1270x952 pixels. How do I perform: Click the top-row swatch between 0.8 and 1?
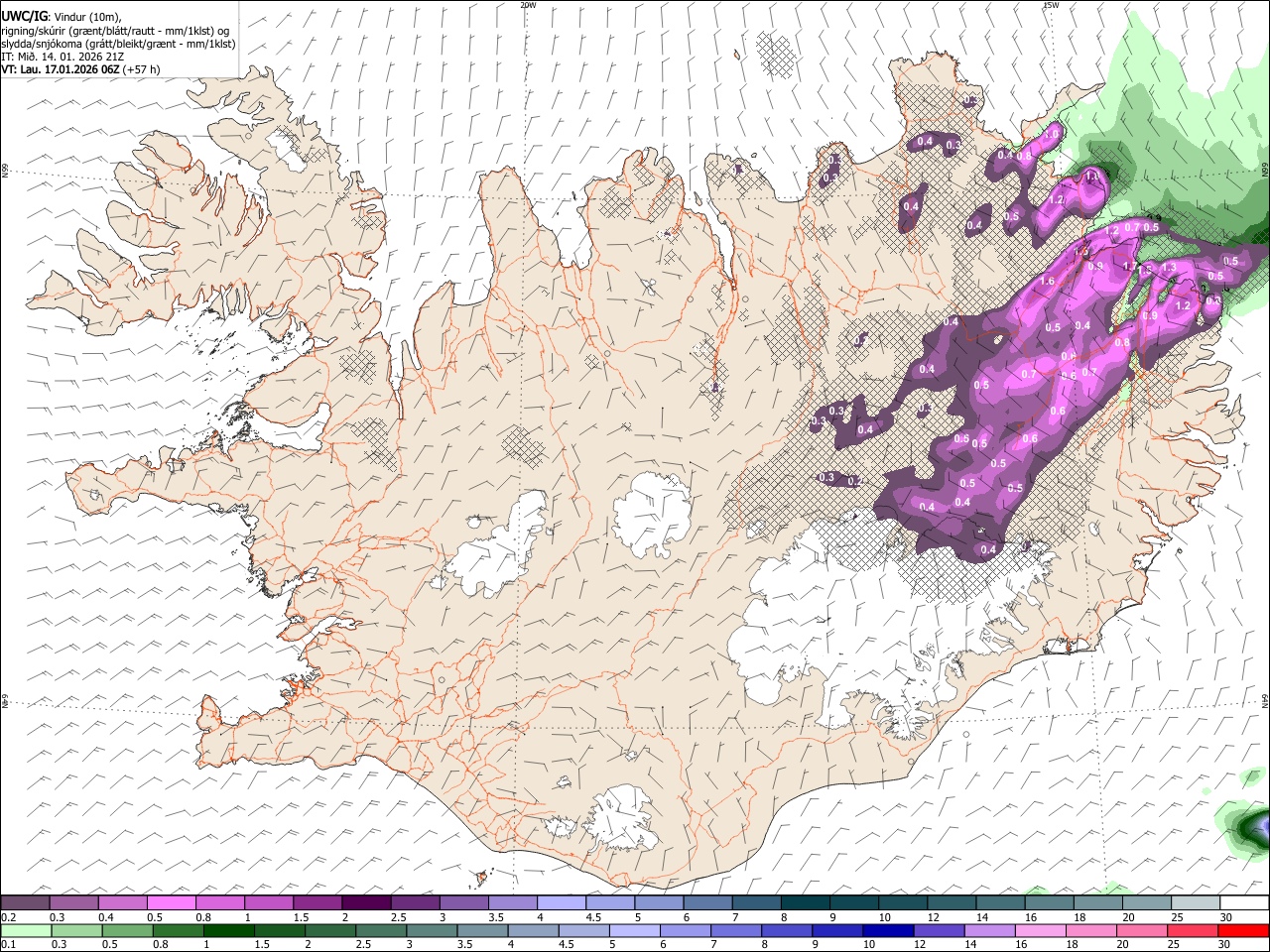coord(220,902)
